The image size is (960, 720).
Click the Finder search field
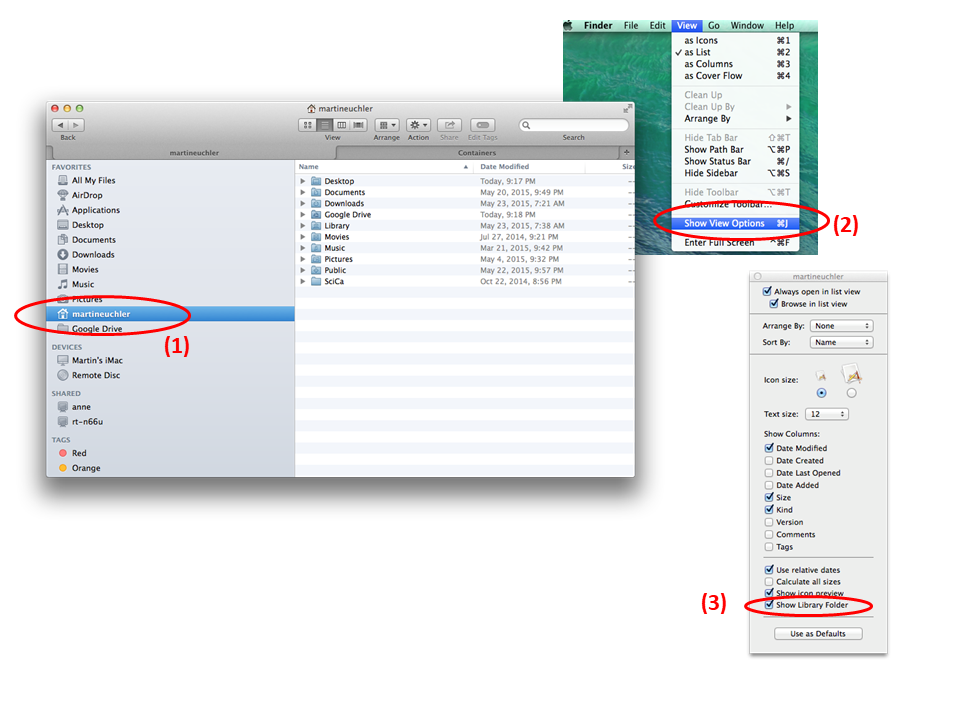[x=574, y=125]
